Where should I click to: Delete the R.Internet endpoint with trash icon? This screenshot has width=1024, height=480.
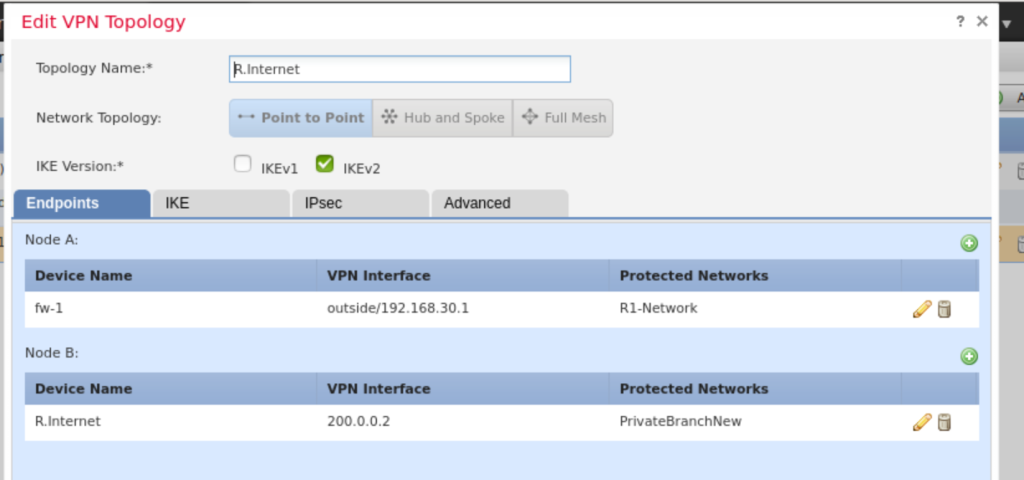click(x=944, y=422)
